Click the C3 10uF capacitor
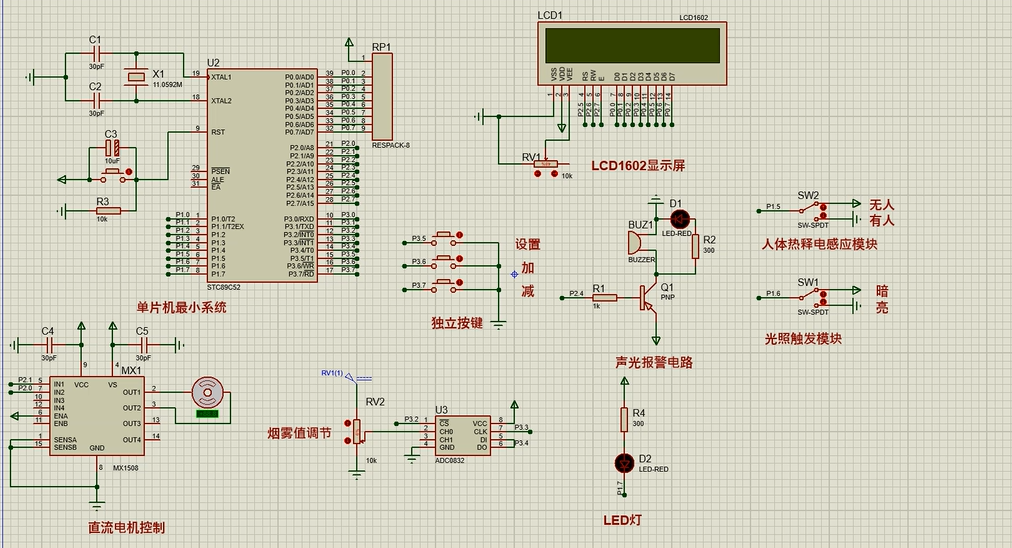The height and width of the screenshot is (548, 1012). (113, 148)
